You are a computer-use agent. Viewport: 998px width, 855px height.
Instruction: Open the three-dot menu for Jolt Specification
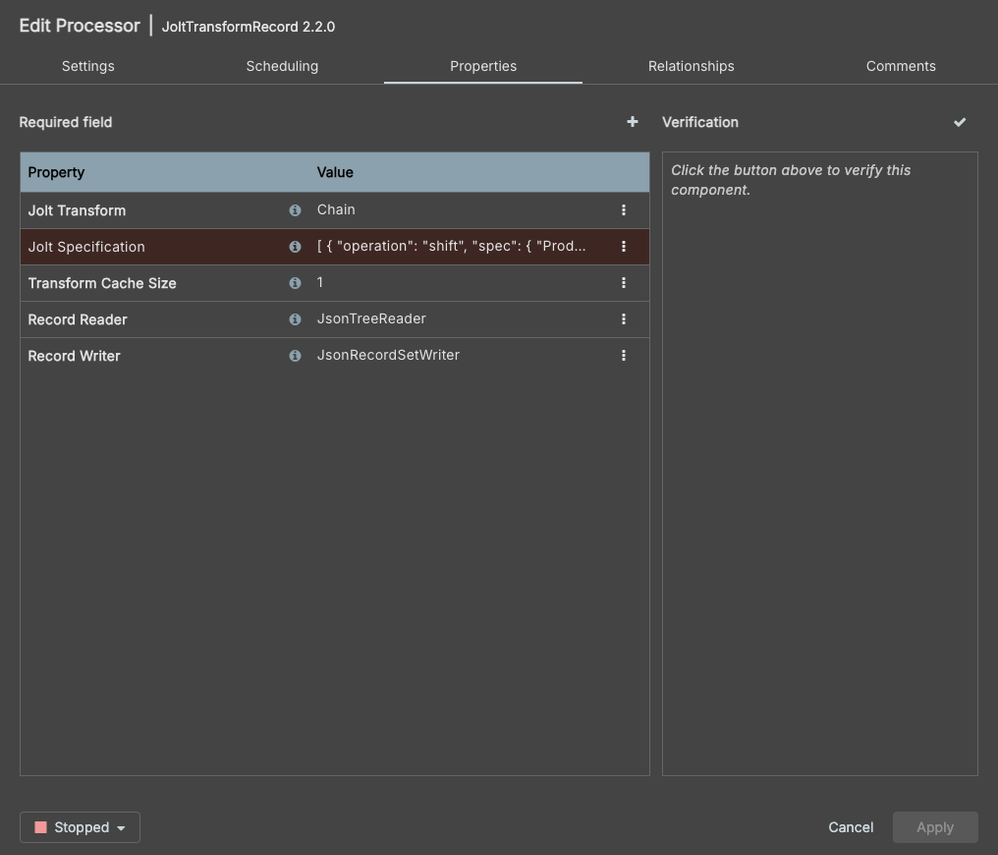point(623,247)
